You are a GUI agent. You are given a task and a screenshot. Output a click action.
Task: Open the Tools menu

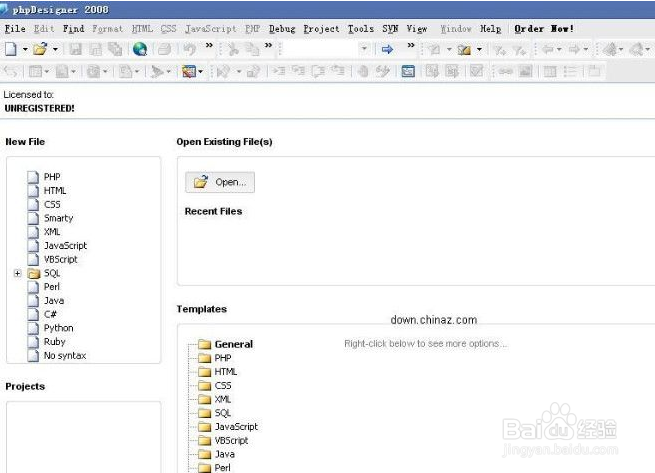(x=361, y=29)
